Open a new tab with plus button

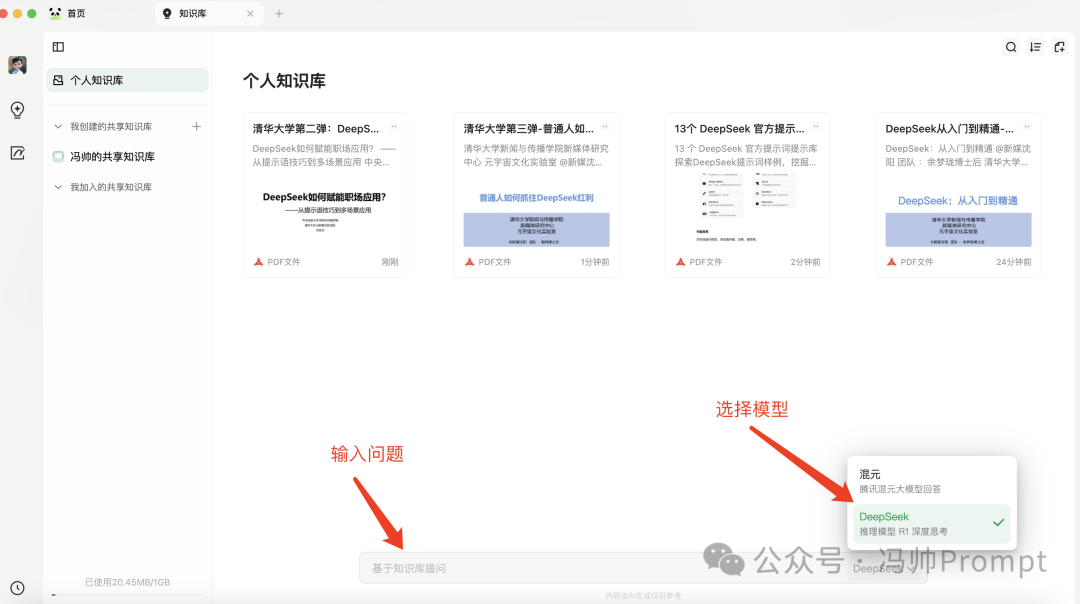click(x=279, y=14)
